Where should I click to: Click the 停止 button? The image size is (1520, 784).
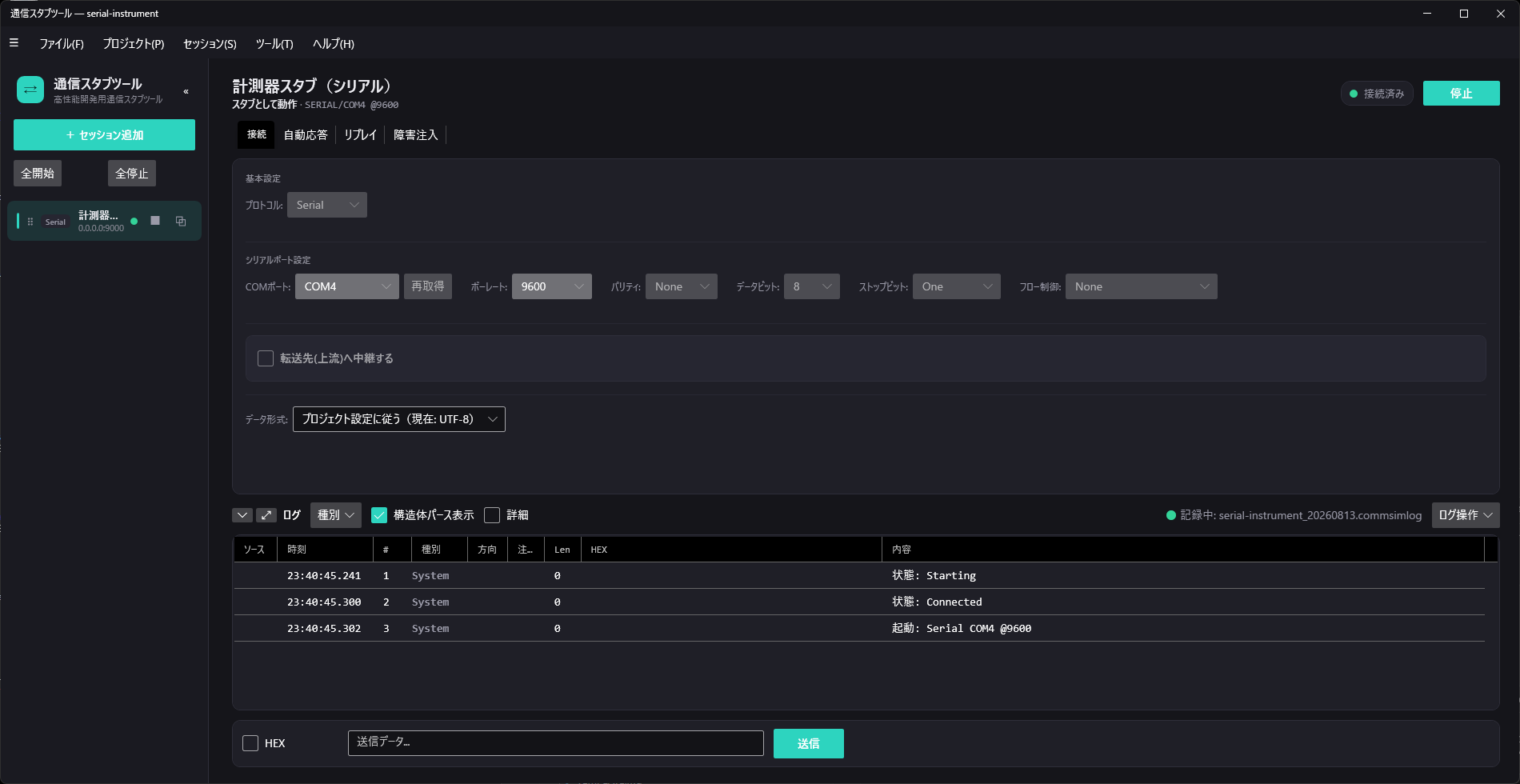coord(1462,94)
